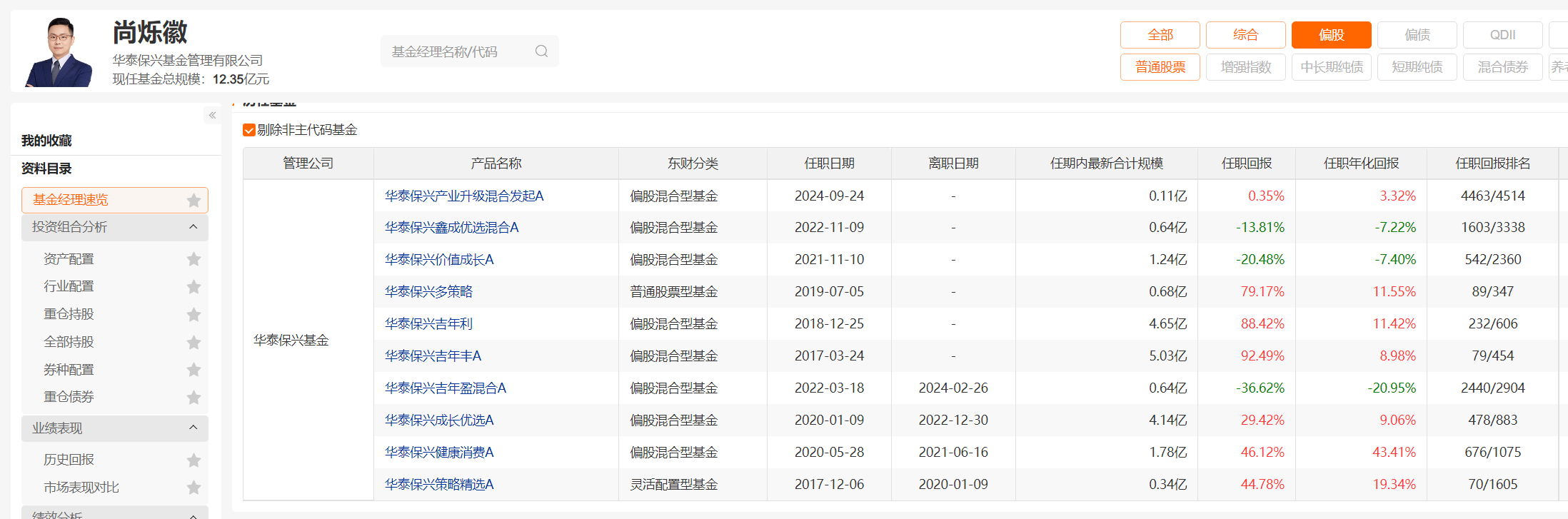
Task: Open 券种配置 in the sidebar
Action: [x=69, y=370]
